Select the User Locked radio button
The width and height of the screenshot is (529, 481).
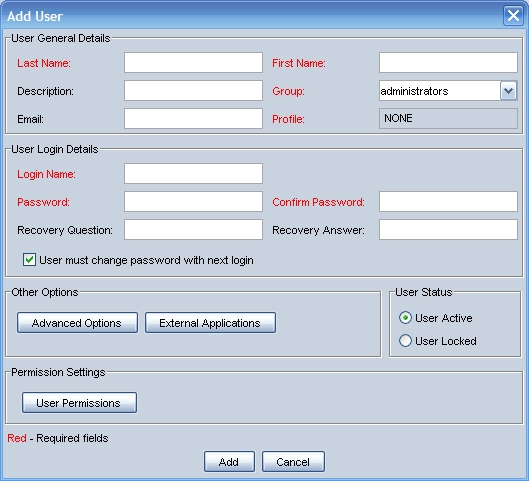[405, 341]
